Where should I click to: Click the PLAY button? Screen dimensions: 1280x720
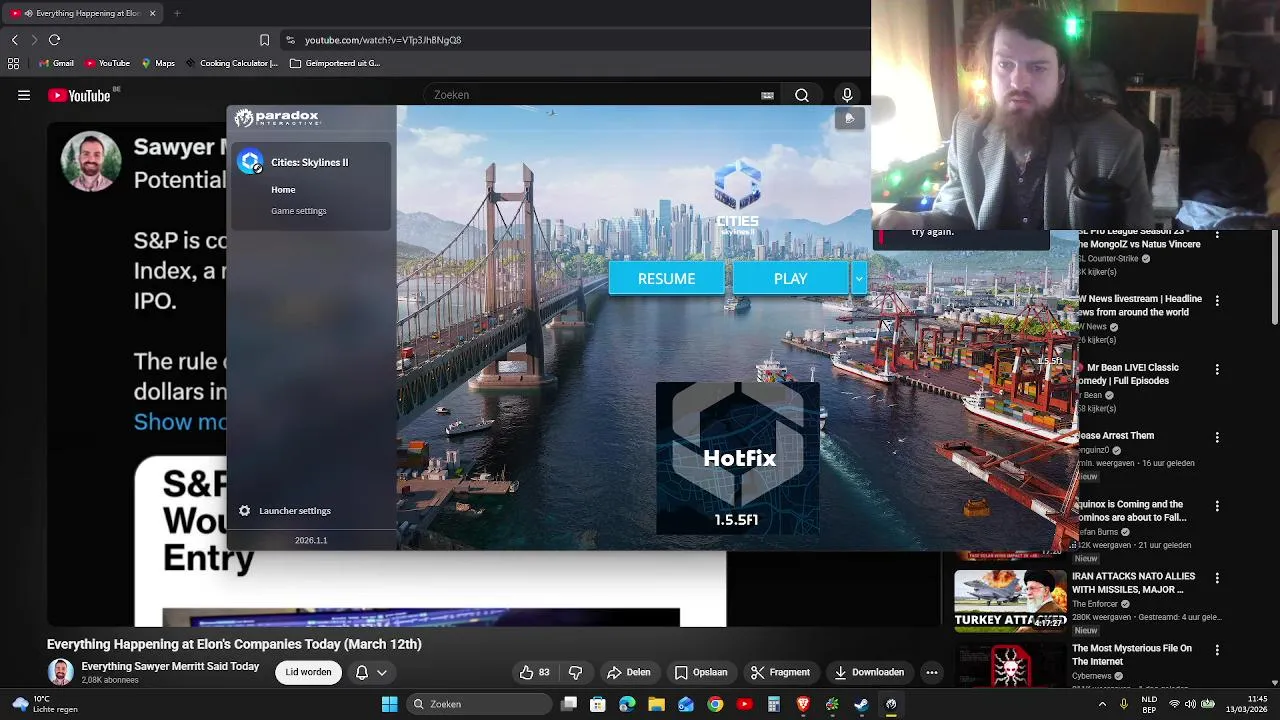tap(790, 279)
